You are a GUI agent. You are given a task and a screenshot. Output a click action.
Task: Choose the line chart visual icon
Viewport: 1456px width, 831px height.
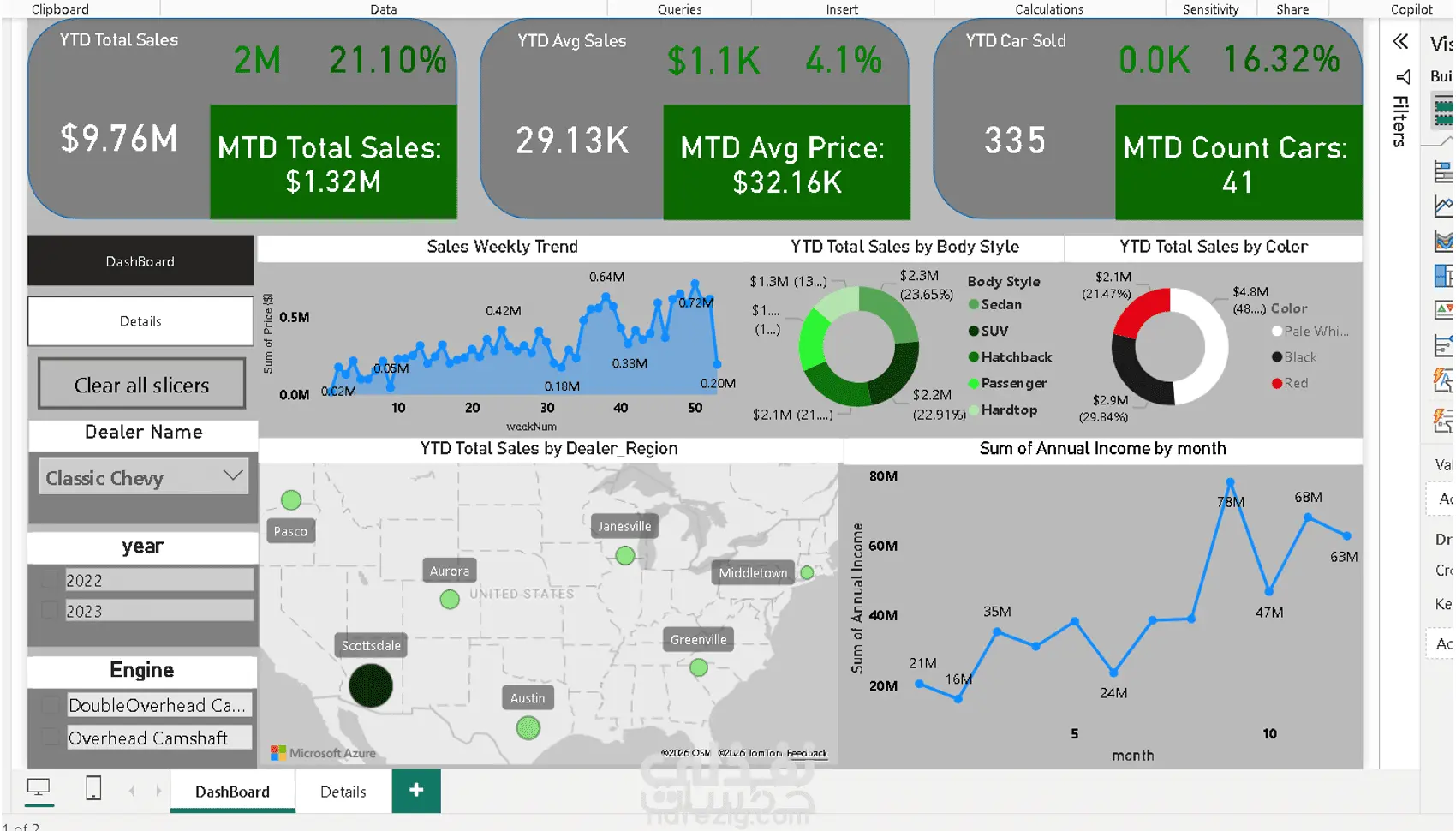pos(1444,206)
